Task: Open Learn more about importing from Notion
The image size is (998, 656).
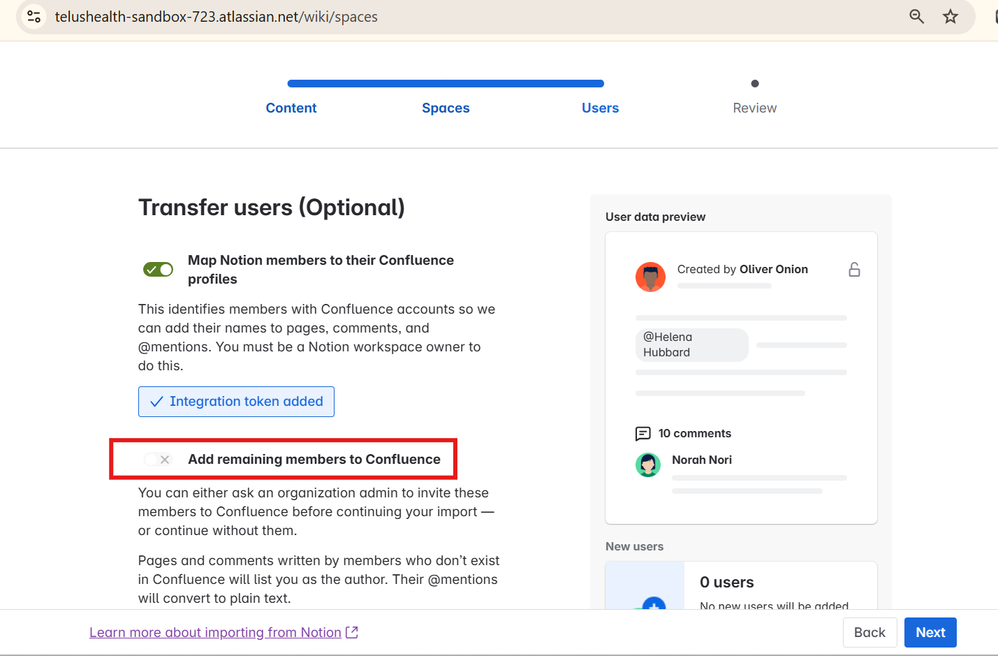Action: coord(215,632)
